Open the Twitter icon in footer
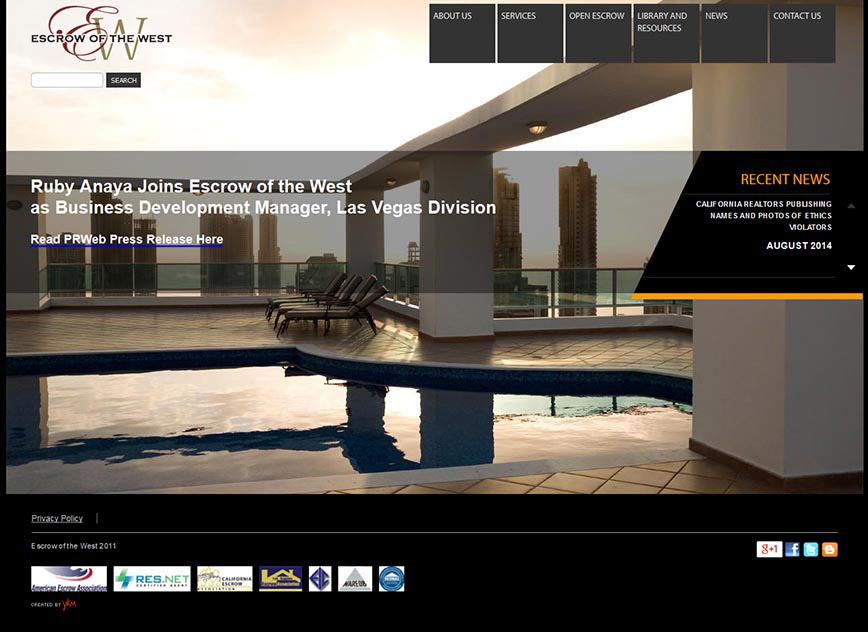This screenshot has width=868, height=632. (x=811, y=549)
